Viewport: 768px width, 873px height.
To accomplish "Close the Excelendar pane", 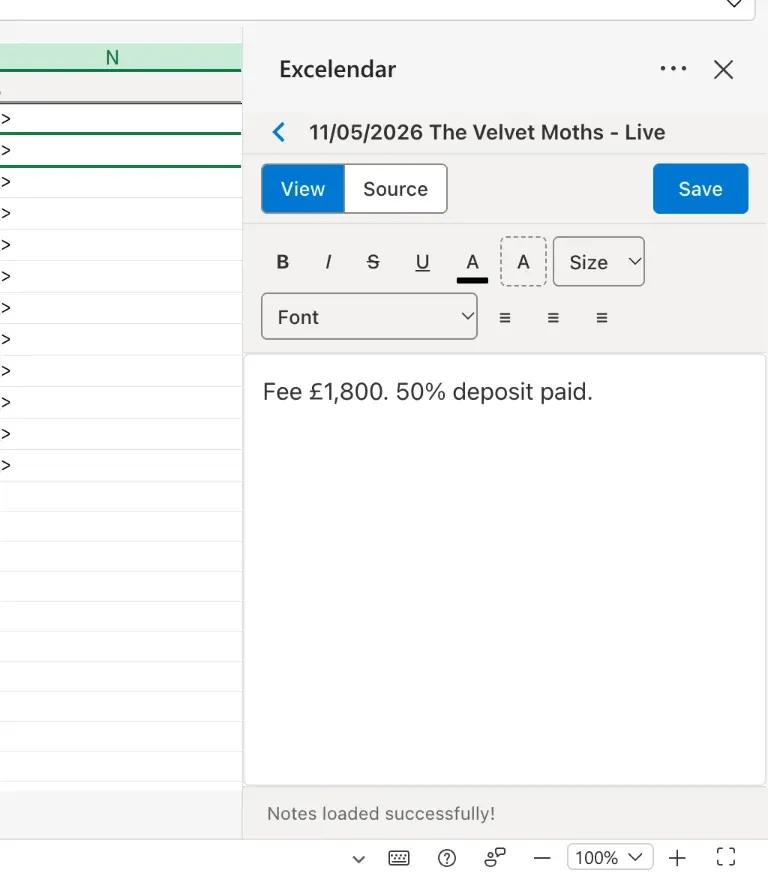I will [723, 70].
